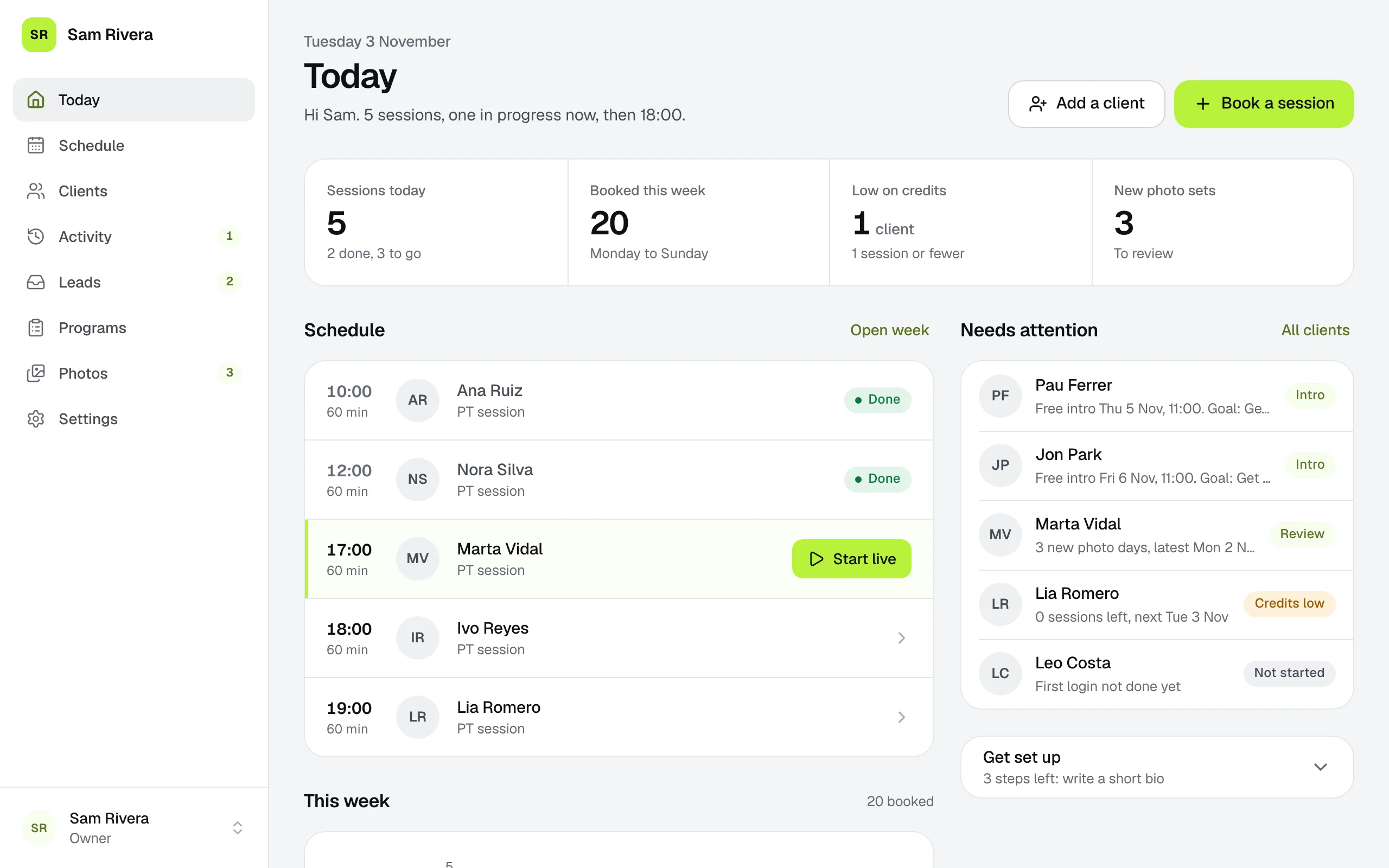Click the Photos gallery icon
Screen dimensions: 1389x868
(36, 373)
